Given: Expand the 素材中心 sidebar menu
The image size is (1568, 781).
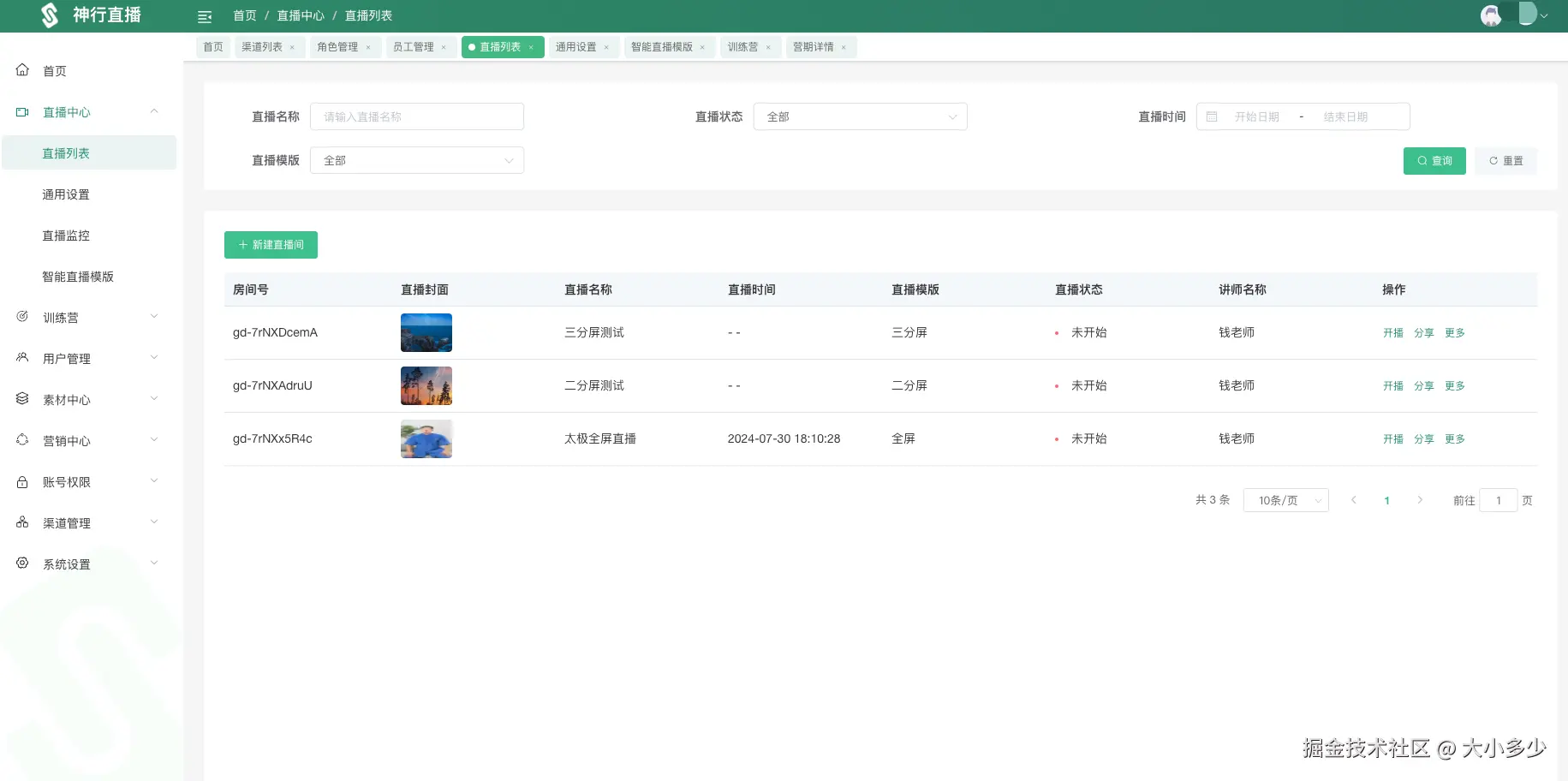Looking at the screenshot, I should pyautogui.click(x=154, y=399).
